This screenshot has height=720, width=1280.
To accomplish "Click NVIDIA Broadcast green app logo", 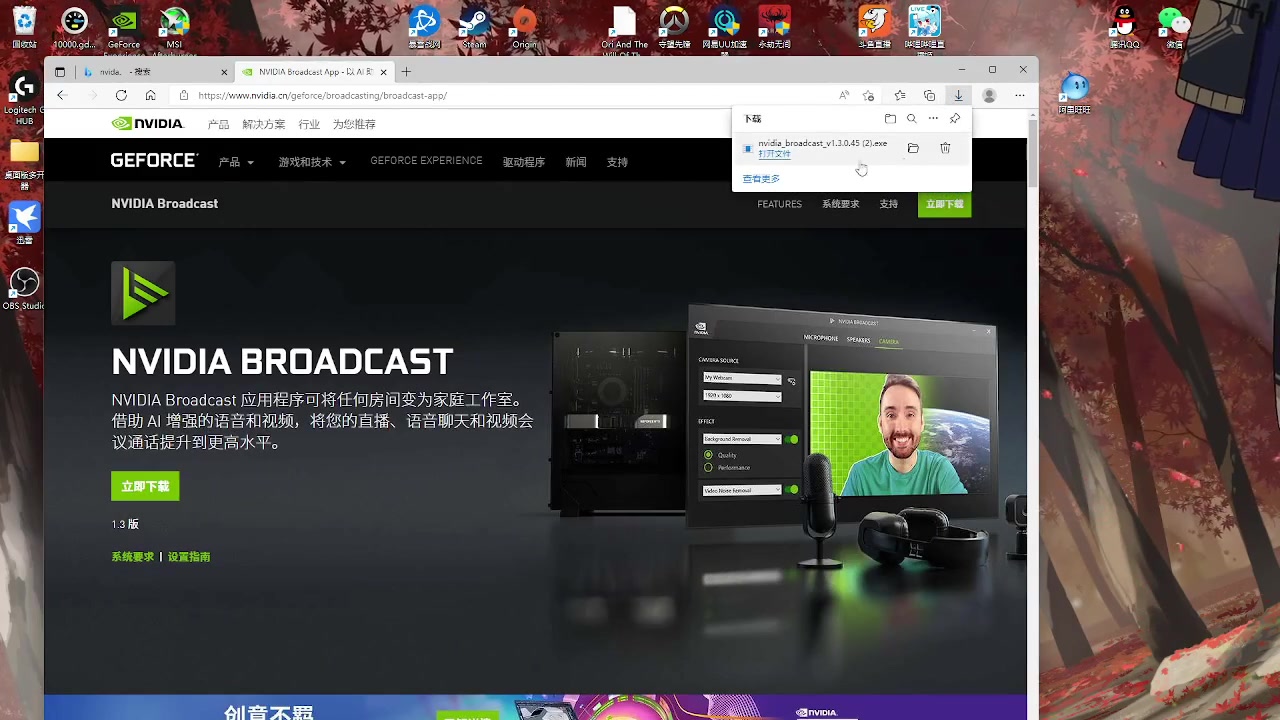I will pyautogui.click(x=143, y=293).
